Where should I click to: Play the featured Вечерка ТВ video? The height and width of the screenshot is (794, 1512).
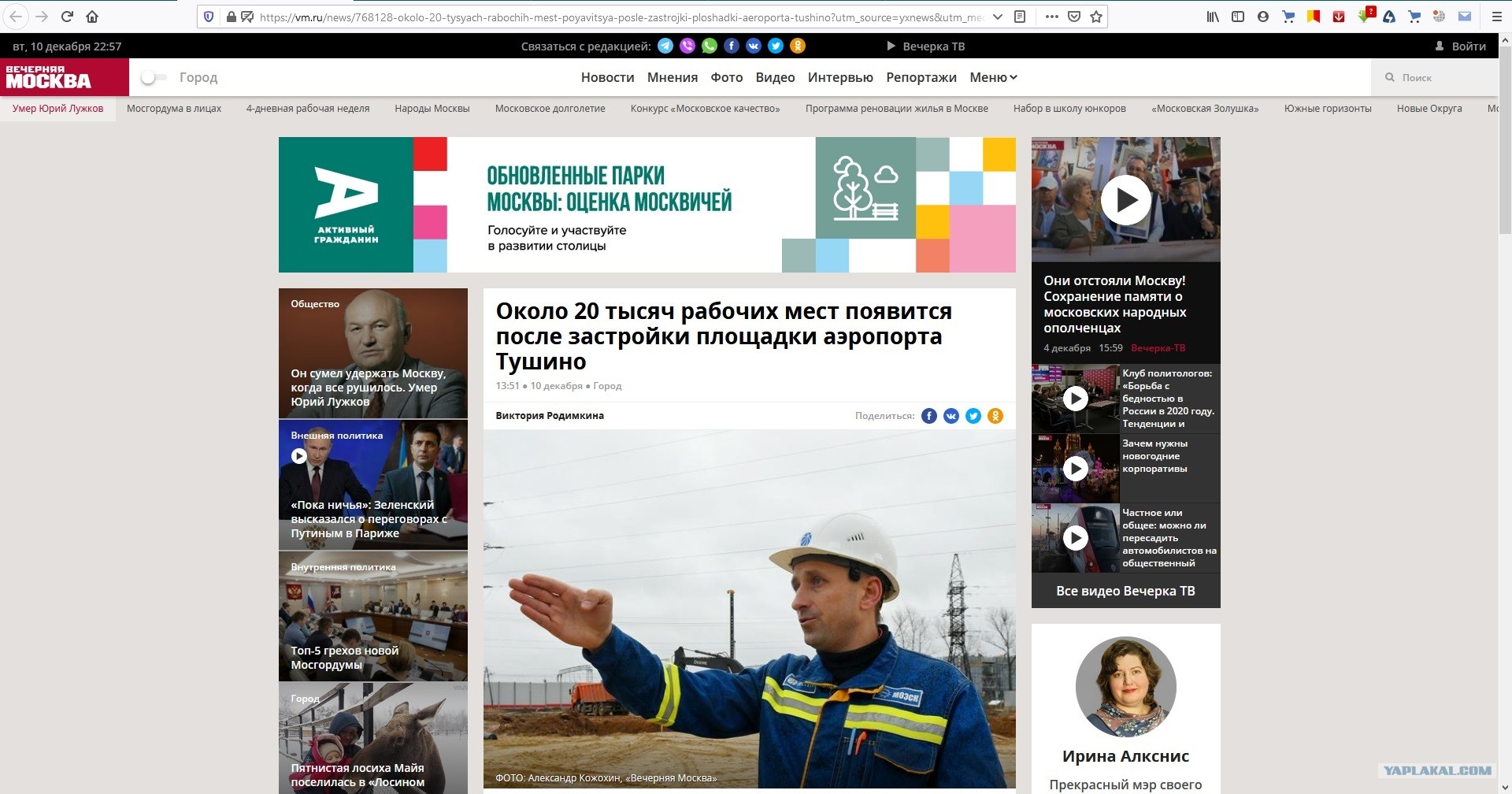[1125, 200]
